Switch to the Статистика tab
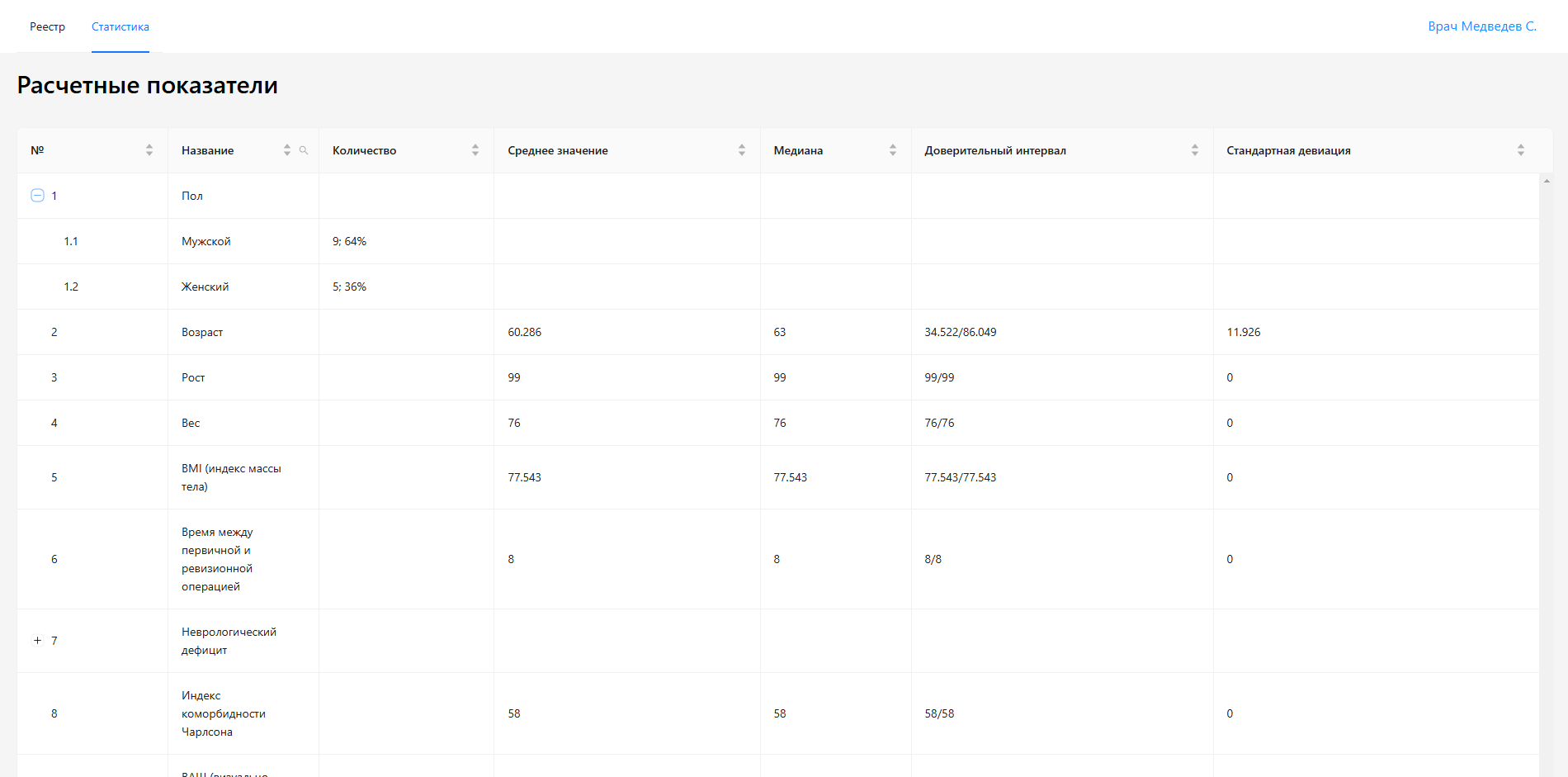 point(120,26)
